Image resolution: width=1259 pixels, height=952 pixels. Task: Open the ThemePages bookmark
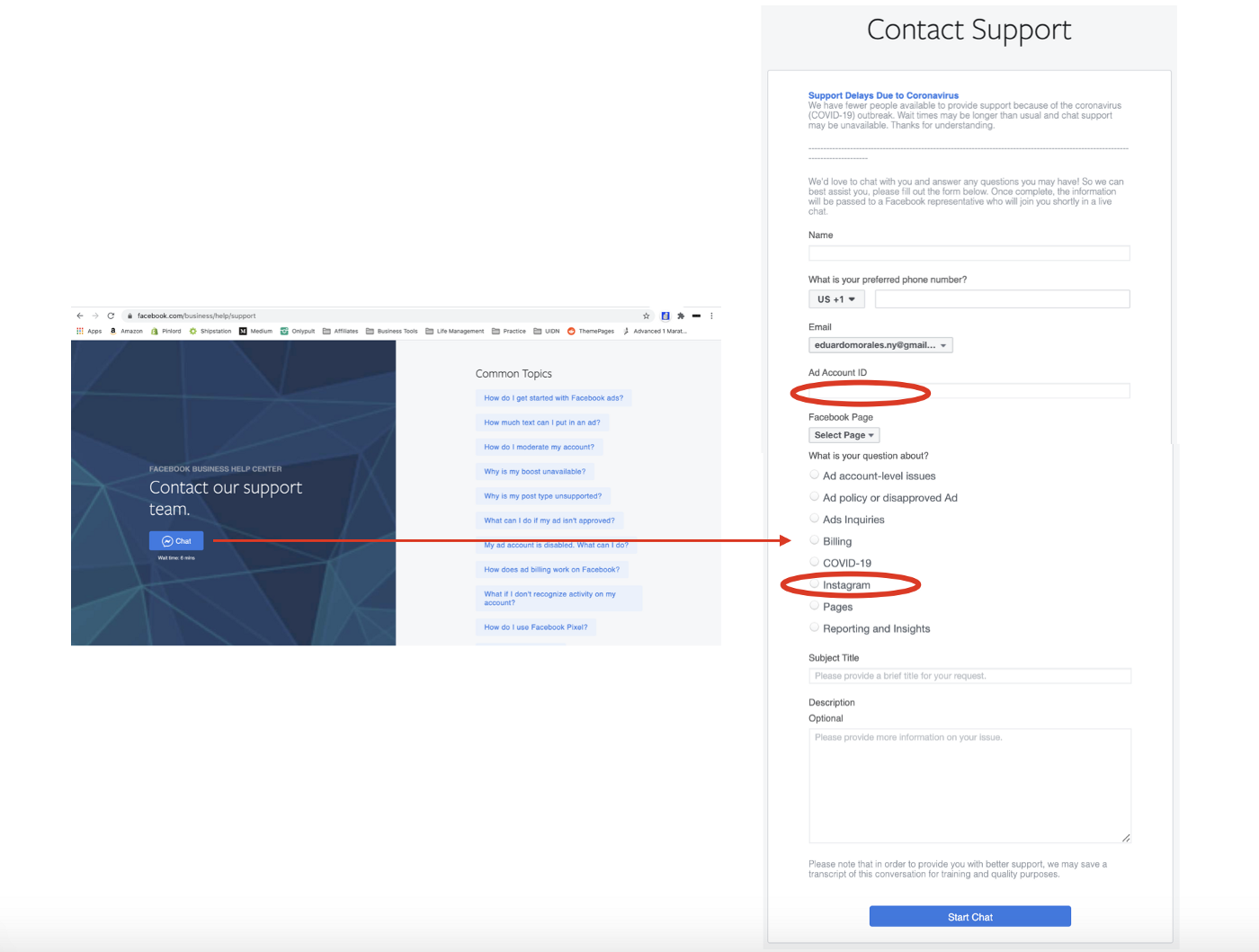tap(591, 331)
